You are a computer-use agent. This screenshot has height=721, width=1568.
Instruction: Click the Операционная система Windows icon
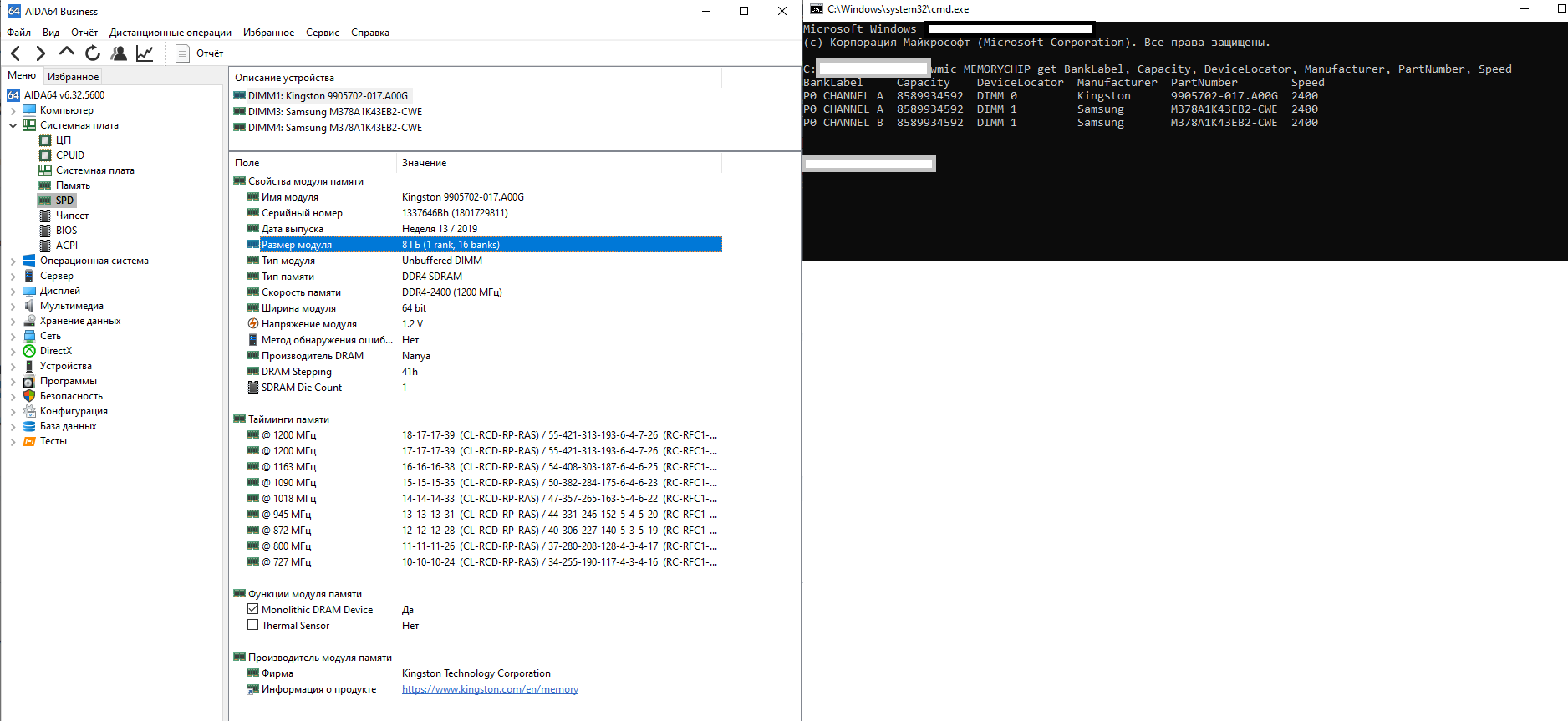29,261
